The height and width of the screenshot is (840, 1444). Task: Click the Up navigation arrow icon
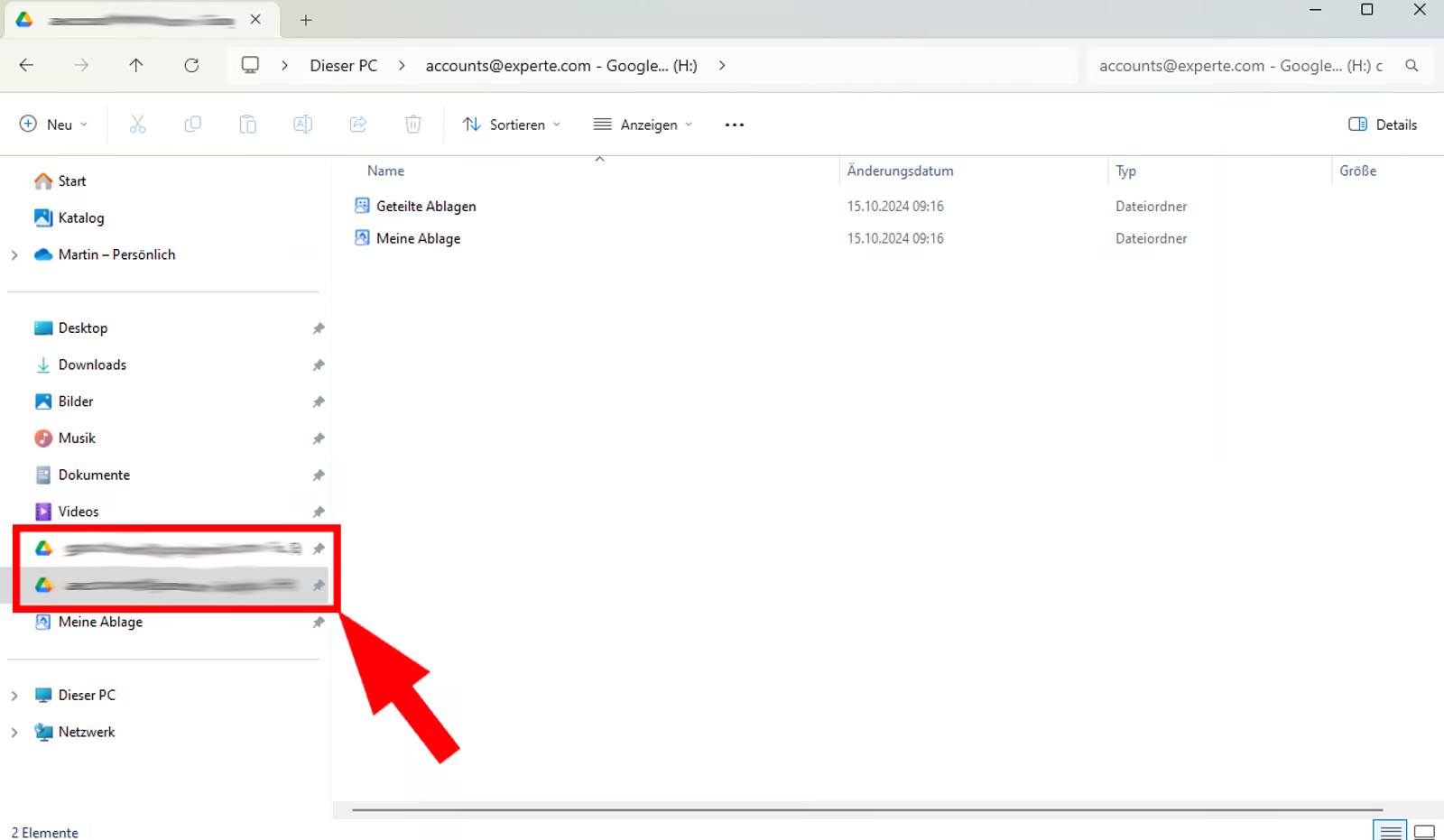click(x=135, y=65)
